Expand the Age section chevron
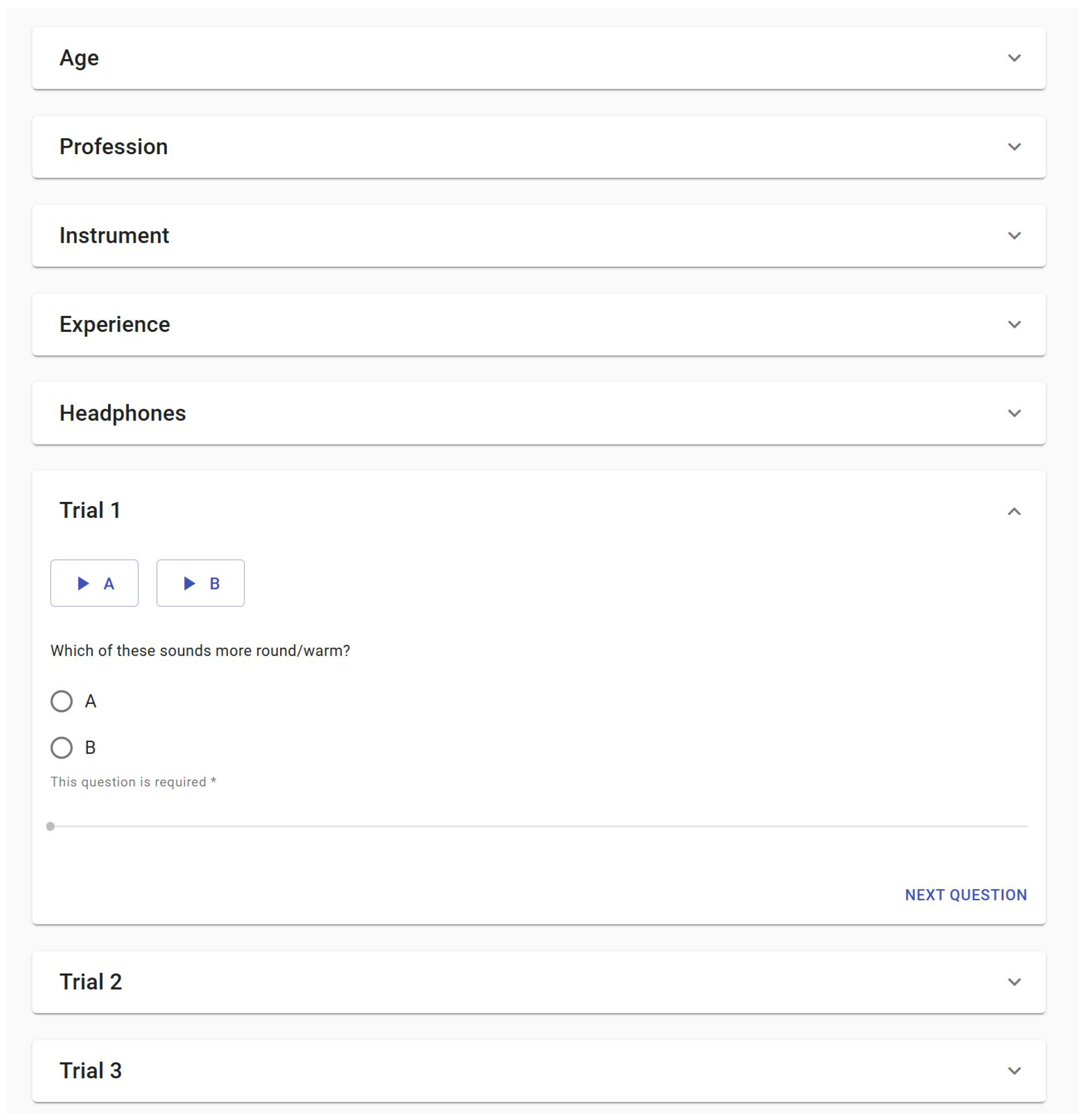Image resolution: width=1091 pixels, height=1120 pixels. pyautogui.click(x=1014, y=58)
